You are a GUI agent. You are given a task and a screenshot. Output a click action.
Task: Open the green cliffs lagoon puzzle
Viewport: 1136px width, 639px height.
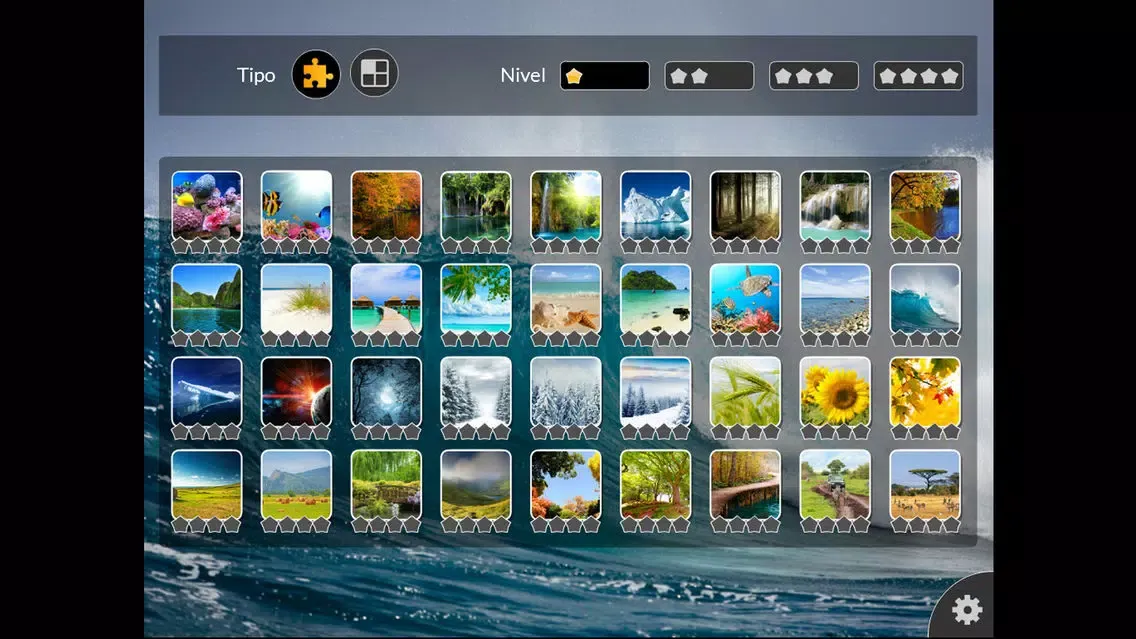206,299
